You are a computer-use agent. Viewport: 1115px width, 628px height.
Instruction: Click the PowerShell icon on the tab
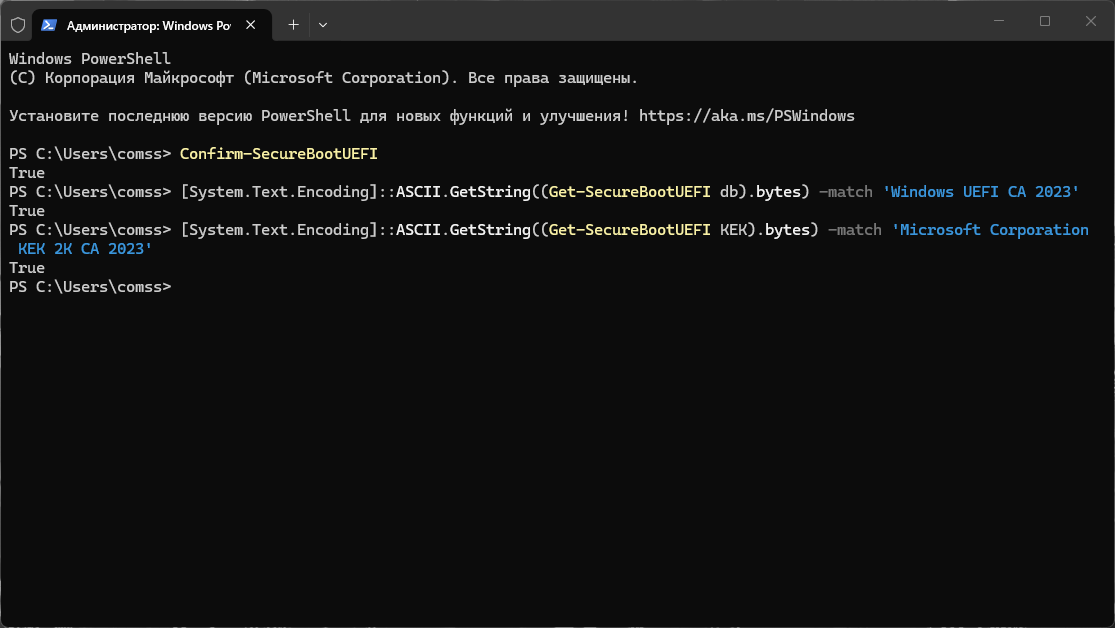click(48, 23)
